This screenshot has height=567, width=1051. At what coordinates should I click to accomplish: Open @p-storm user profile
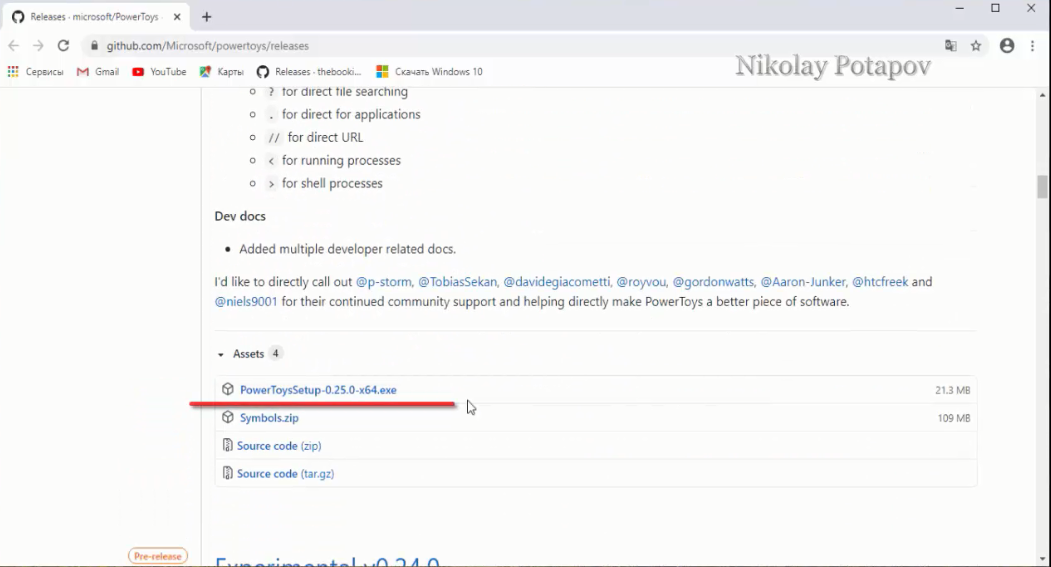383,282
